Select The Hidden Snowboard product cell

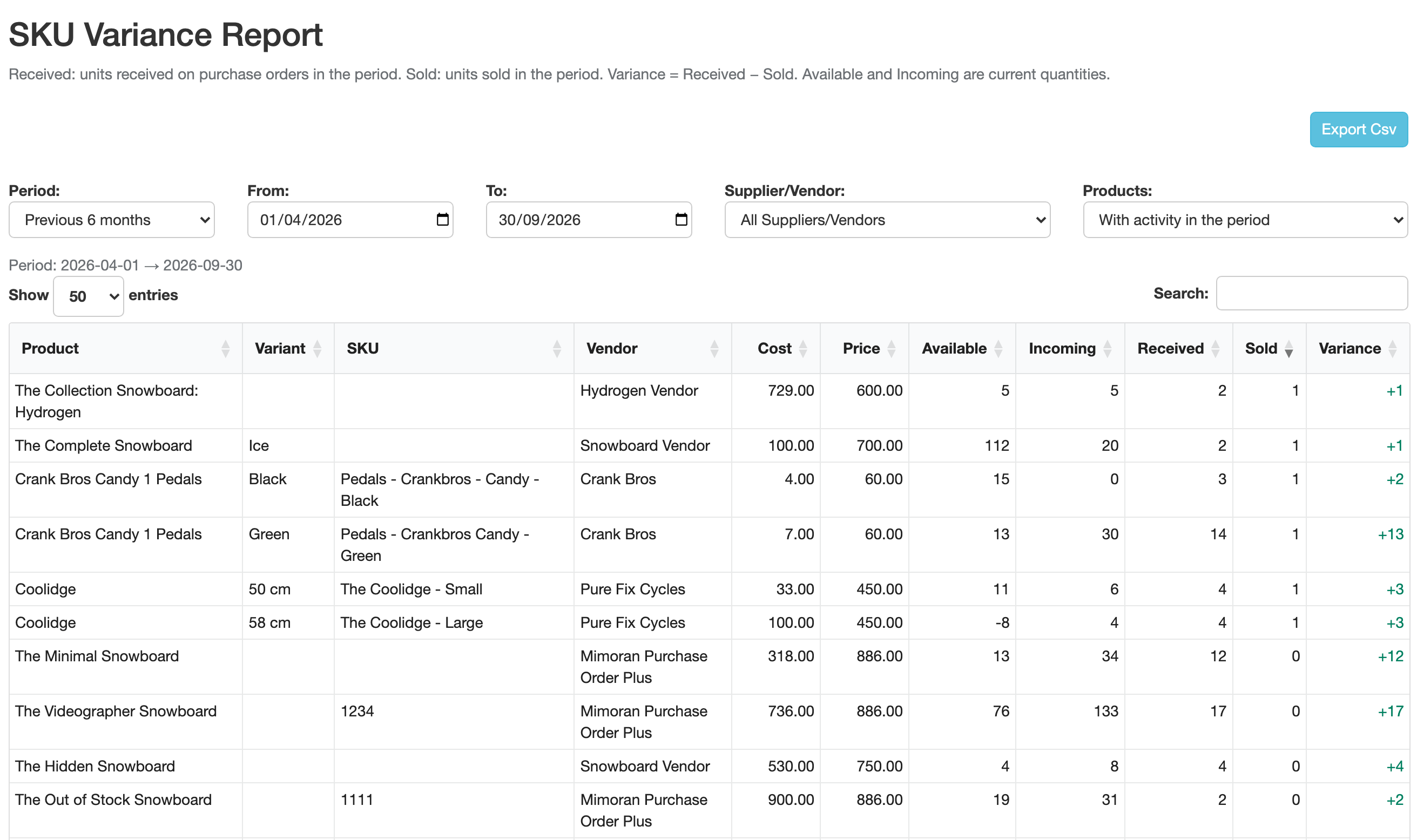126,766
